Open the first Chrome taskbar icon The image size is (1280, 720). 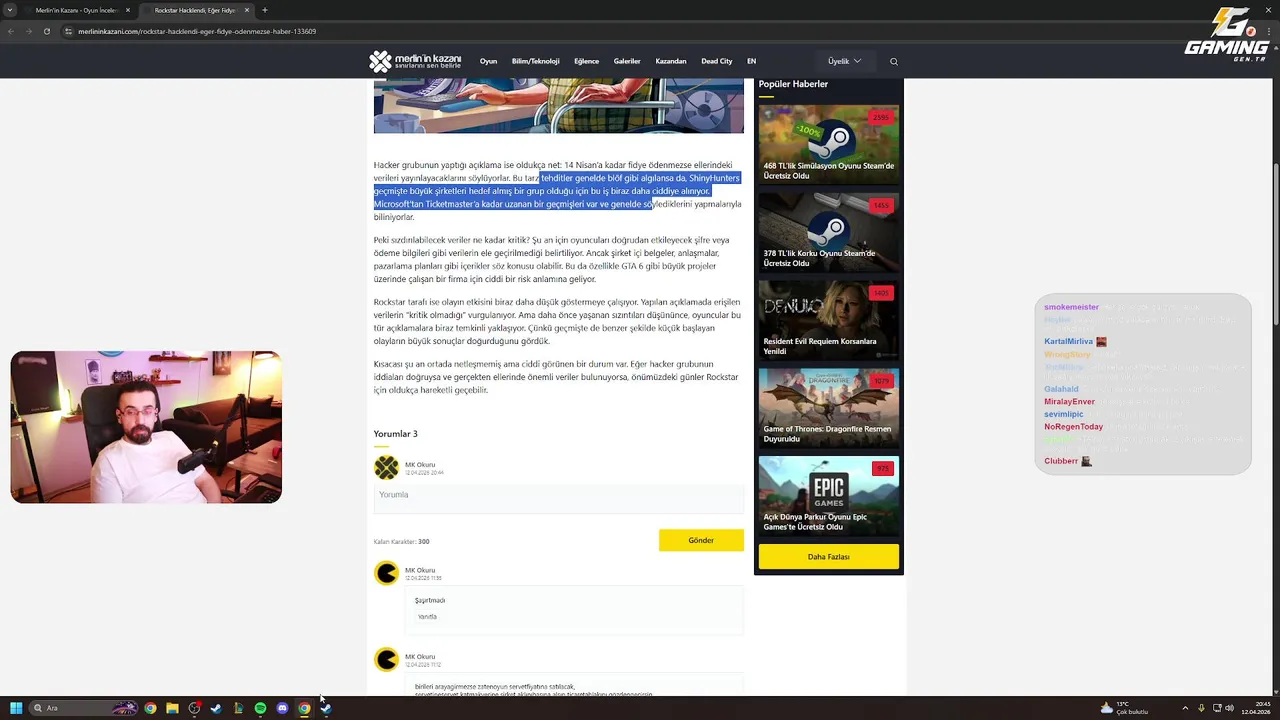150,708
